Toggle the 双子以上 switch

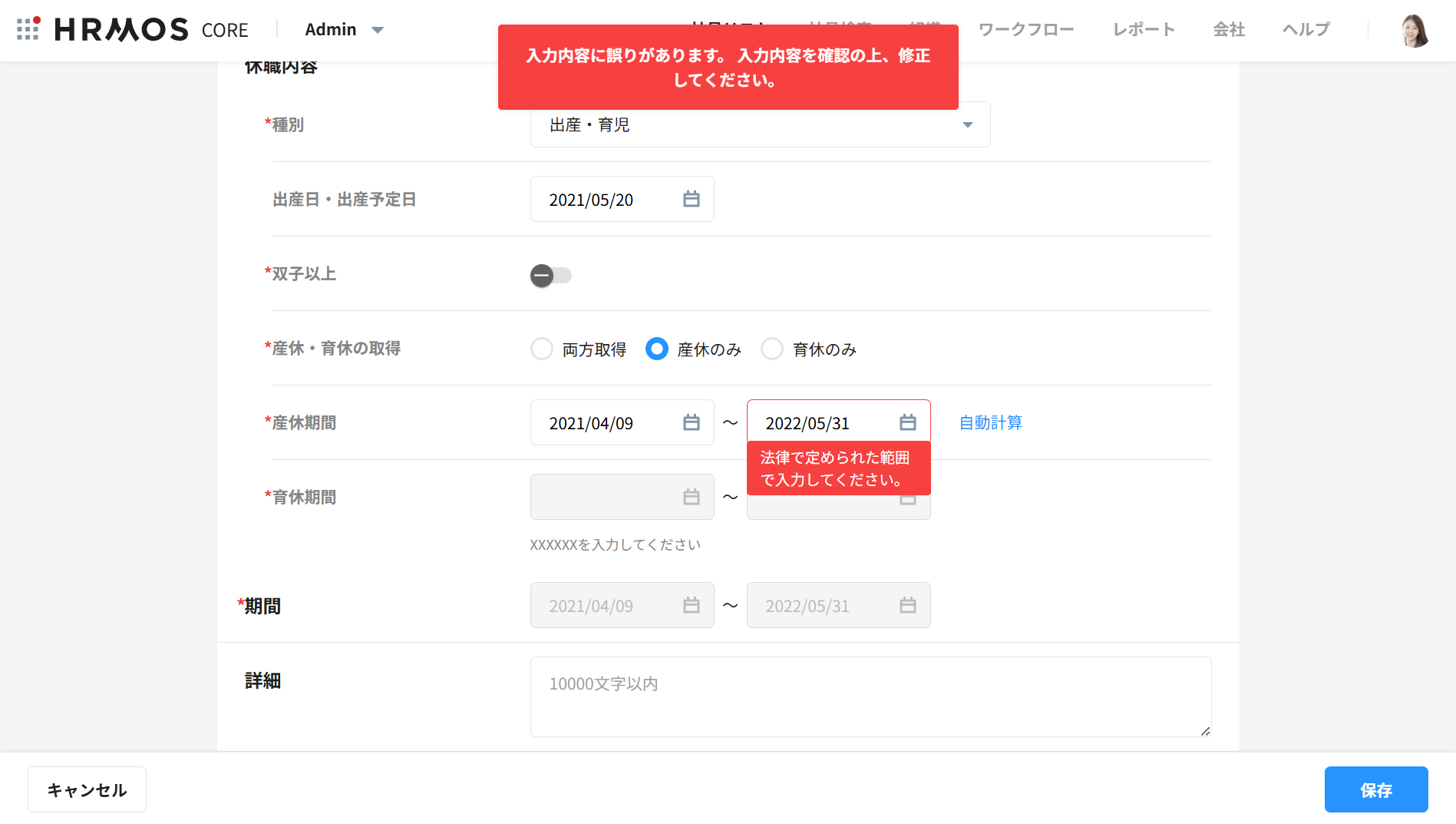click(x=550, y=276)
